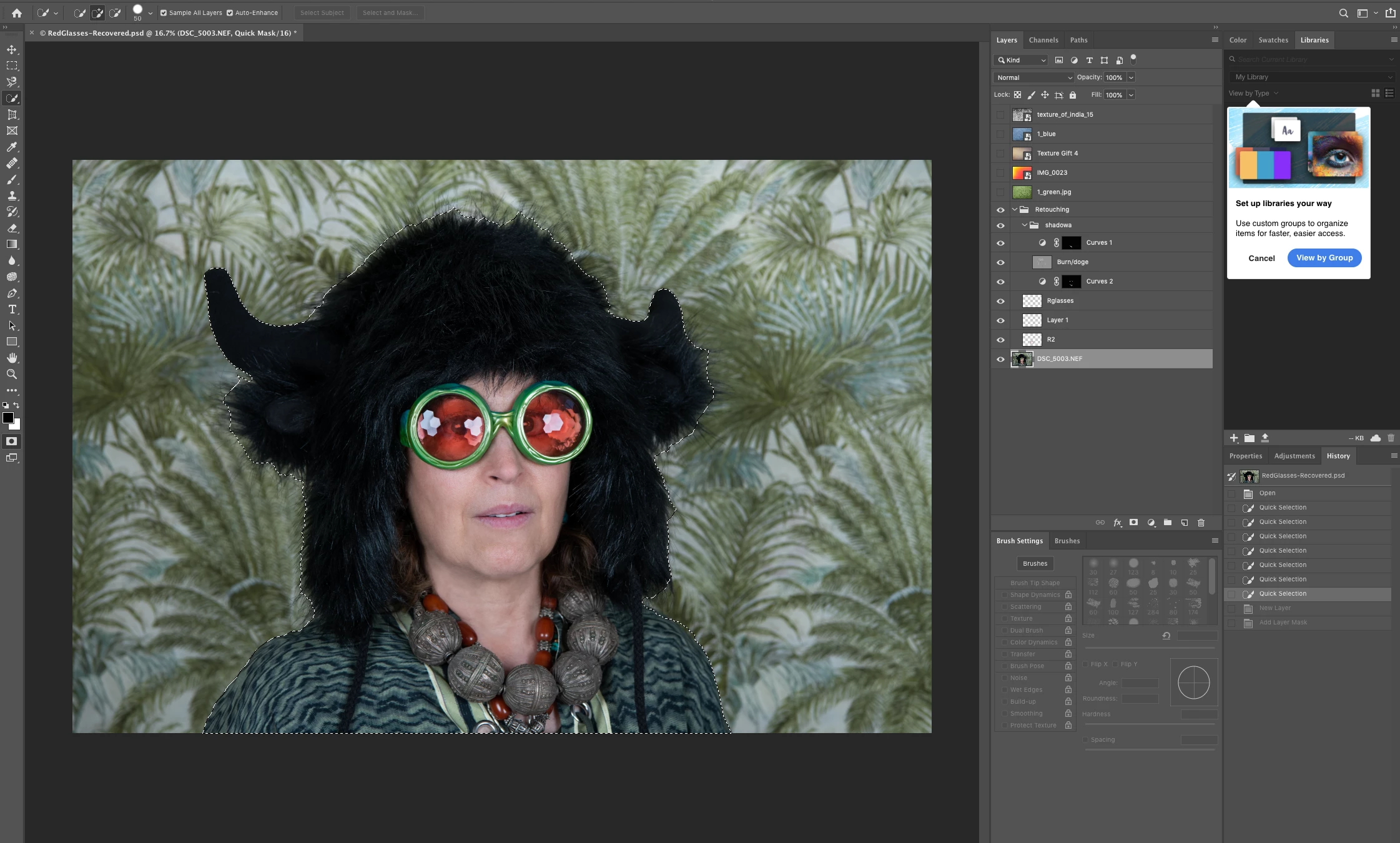This screenshot has width=1400, height=843.
Task: Select the Crop tool
Action: 12,114
